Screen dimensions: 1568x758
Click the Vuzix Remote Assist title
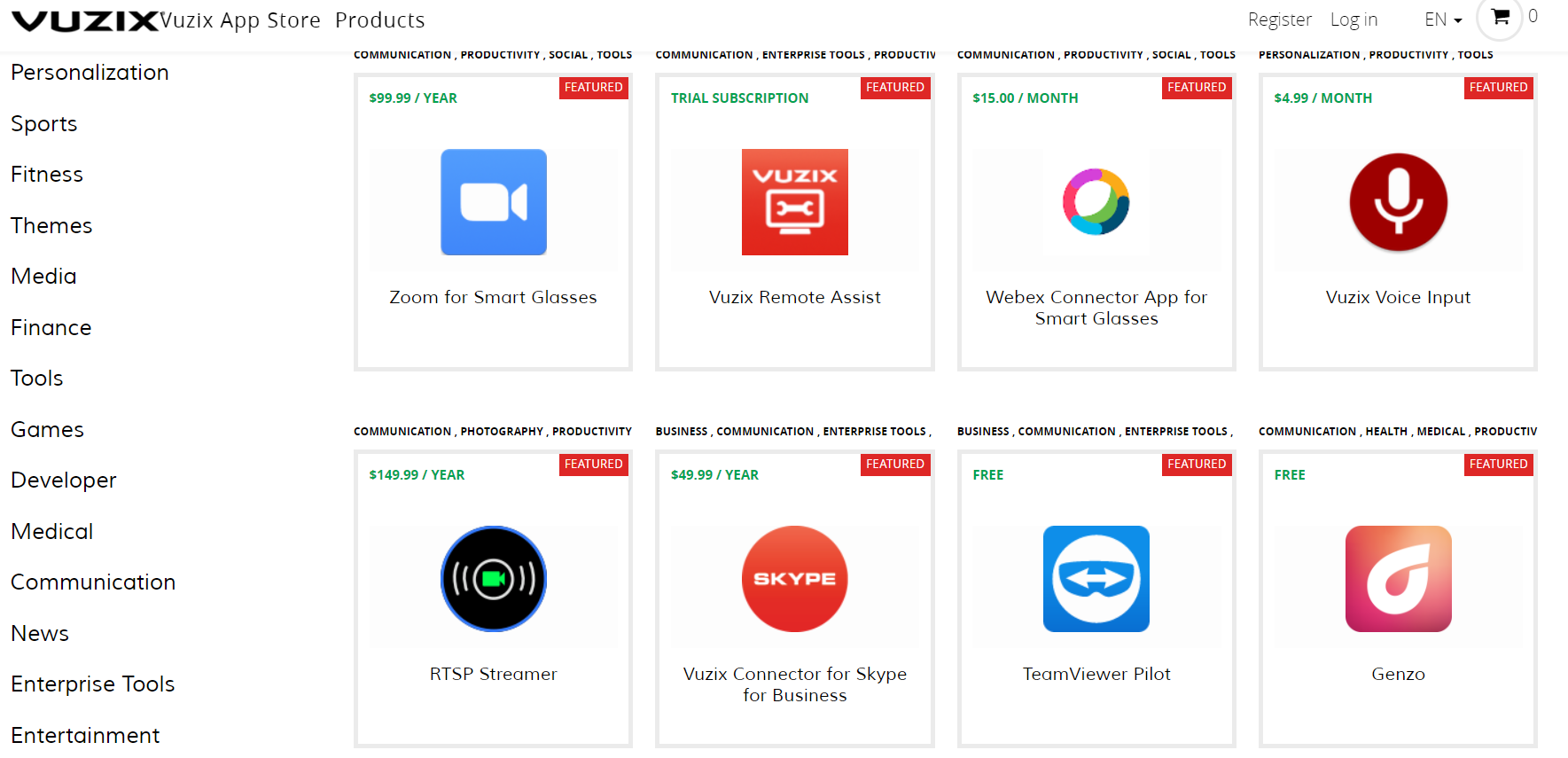coord(795,297)
